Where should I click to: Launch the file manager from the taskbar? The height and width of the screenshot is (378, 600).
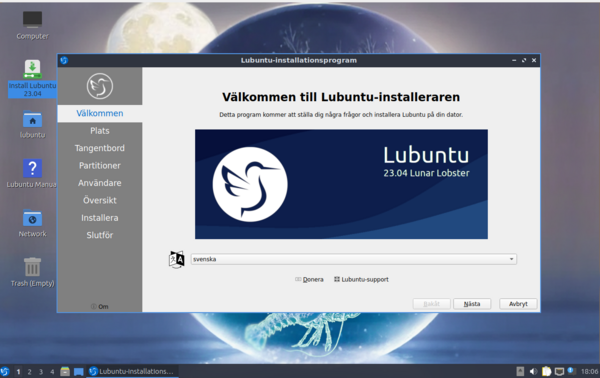[x=65, y=371]
